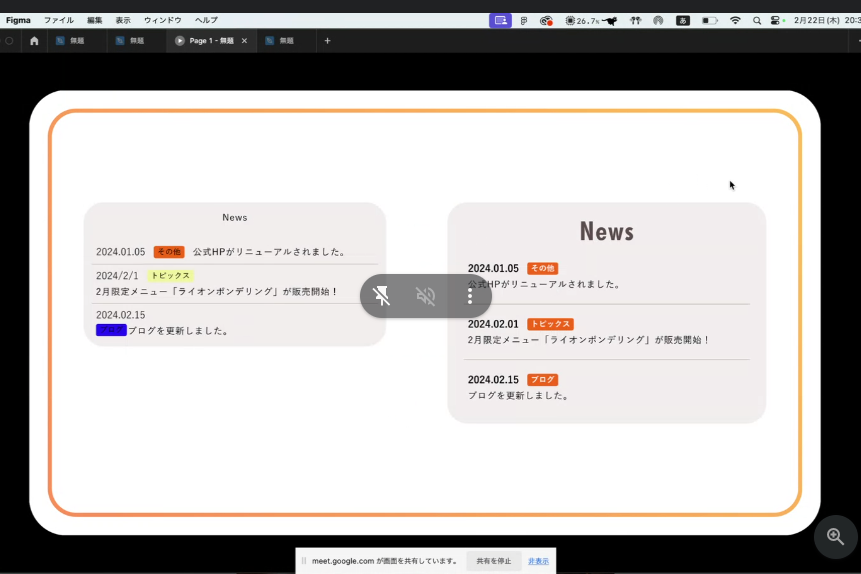
Task: Open Control Center icon in menu bar
Action: (x=775, y=21)
